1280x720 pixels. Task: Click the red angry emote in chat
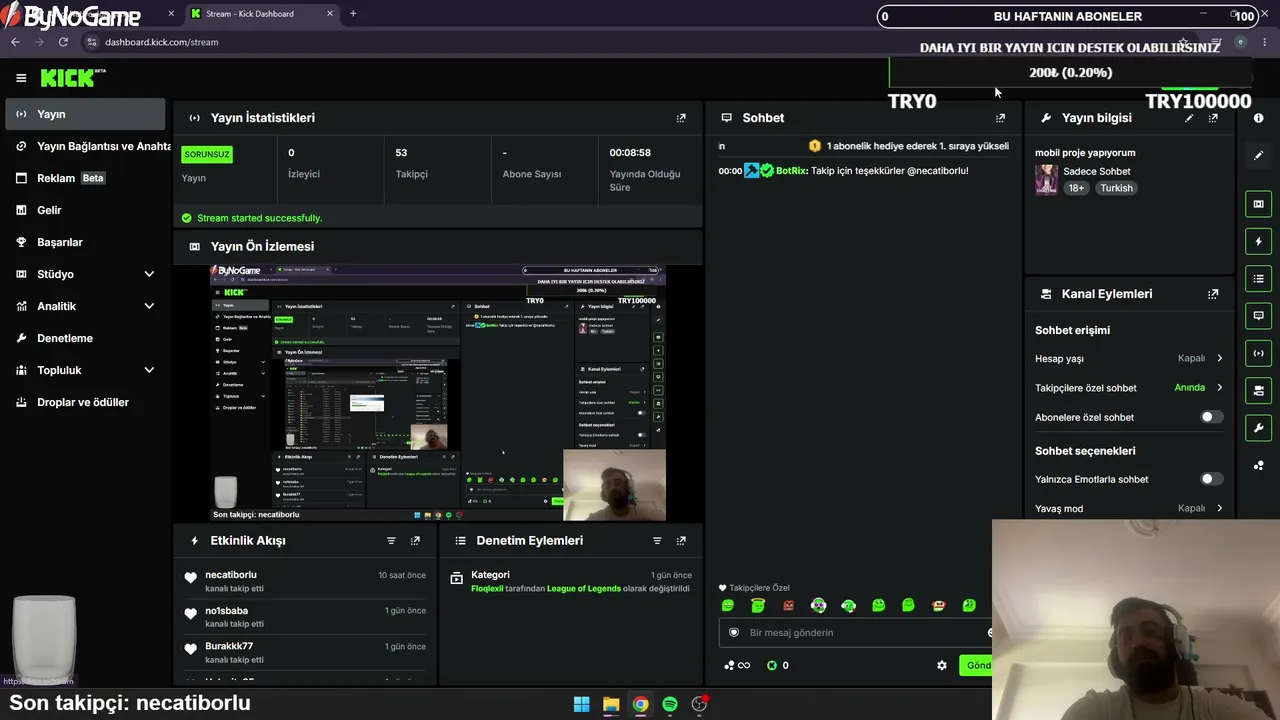788,605
